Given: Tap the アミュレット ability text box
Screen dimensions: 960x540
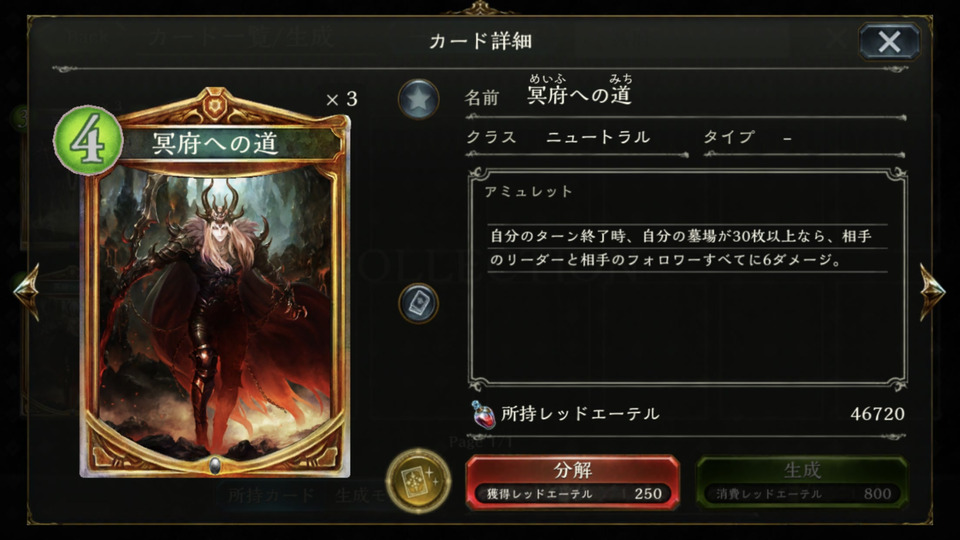Looking at the screenshot, I should [x=687, y=279].
